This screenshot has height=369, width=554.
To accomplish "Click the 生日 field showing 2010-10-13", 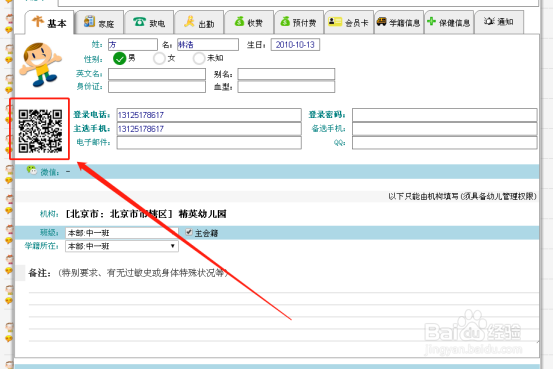I will [295, 45].
